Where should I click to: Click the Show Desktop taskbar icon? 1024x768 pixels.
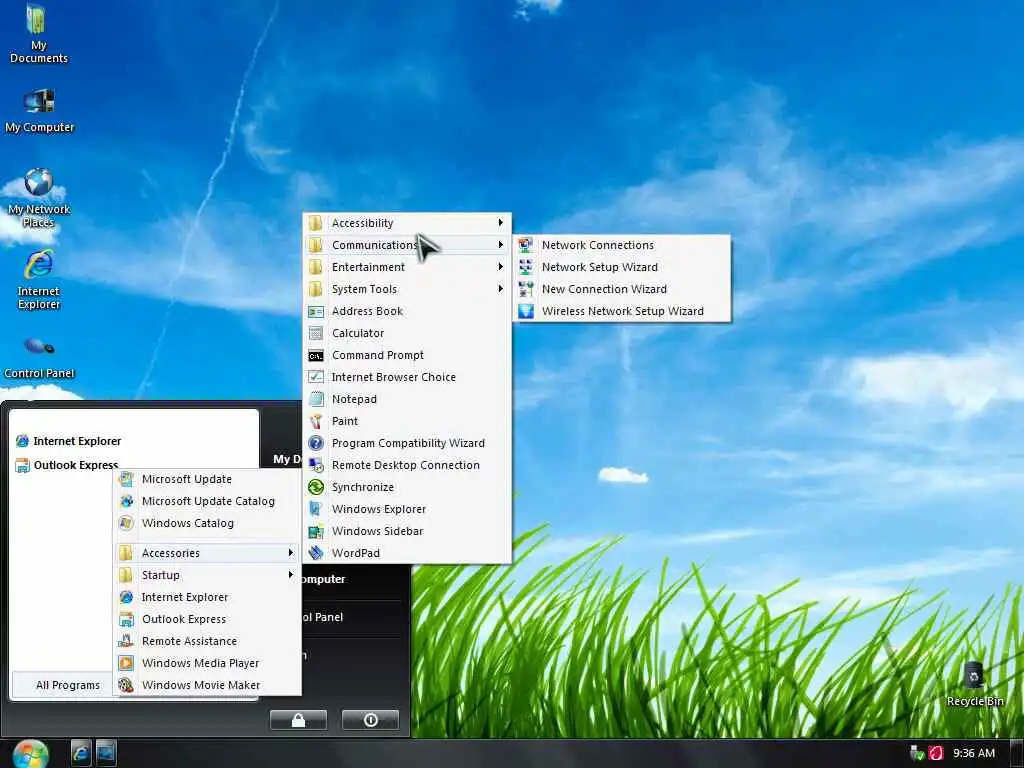tap(106, 753)
